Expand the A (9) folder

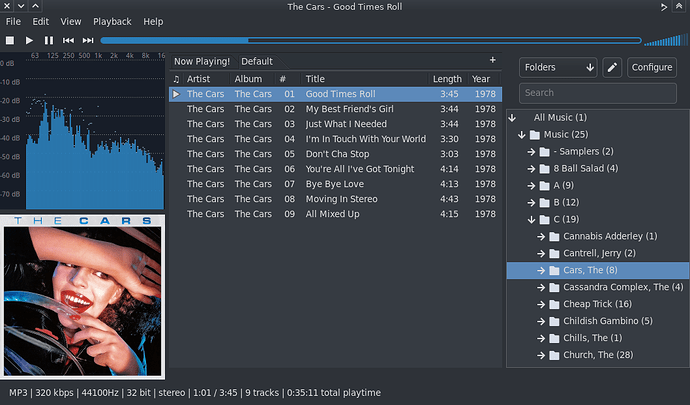pos(531,186)
